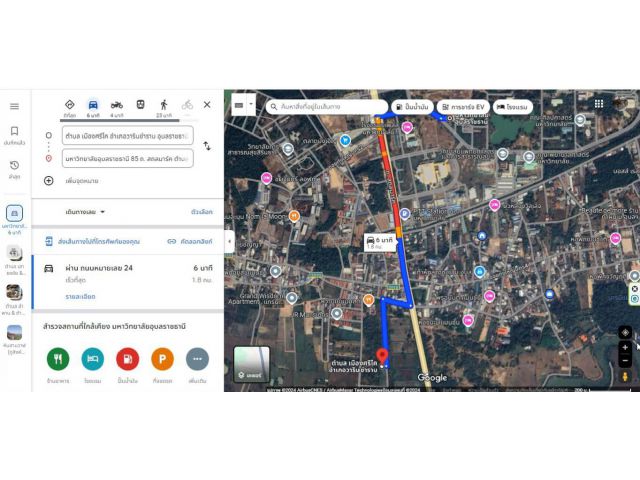
Task: Filter by gas stations chip
Action: coord(412,107)
